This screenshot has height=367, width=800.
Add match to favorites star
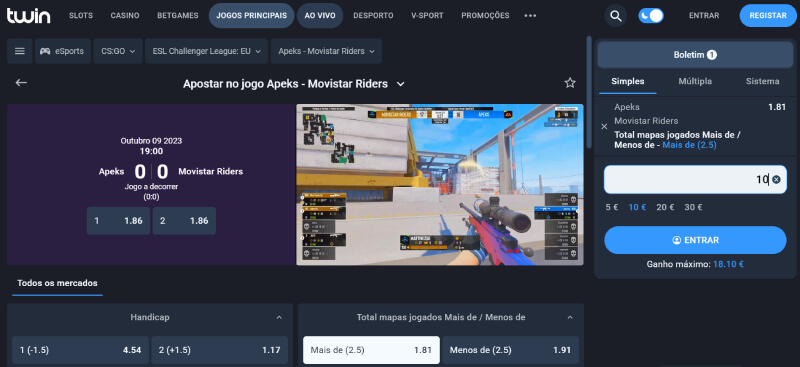click(x=570, y=83)
